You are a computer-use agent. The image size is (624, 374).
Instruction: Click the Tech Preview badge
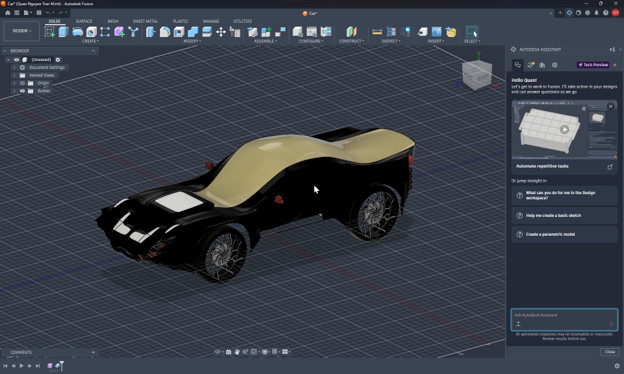(x=593, y=65)
